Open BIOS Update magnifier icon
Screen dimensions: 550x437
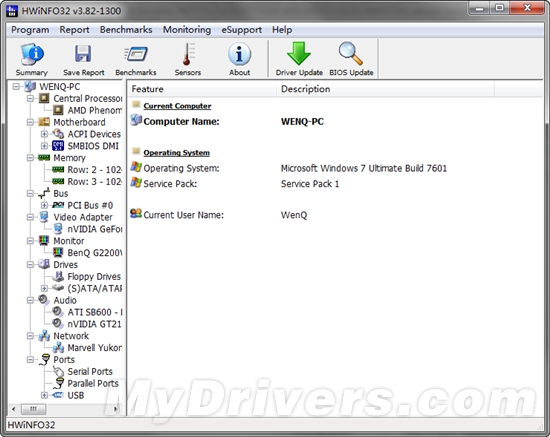click(351, 53)
